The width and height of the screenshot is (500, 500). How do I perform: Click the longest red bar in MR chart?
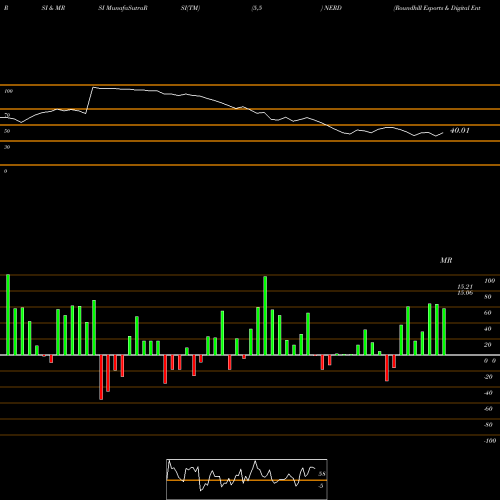(101, 377)
